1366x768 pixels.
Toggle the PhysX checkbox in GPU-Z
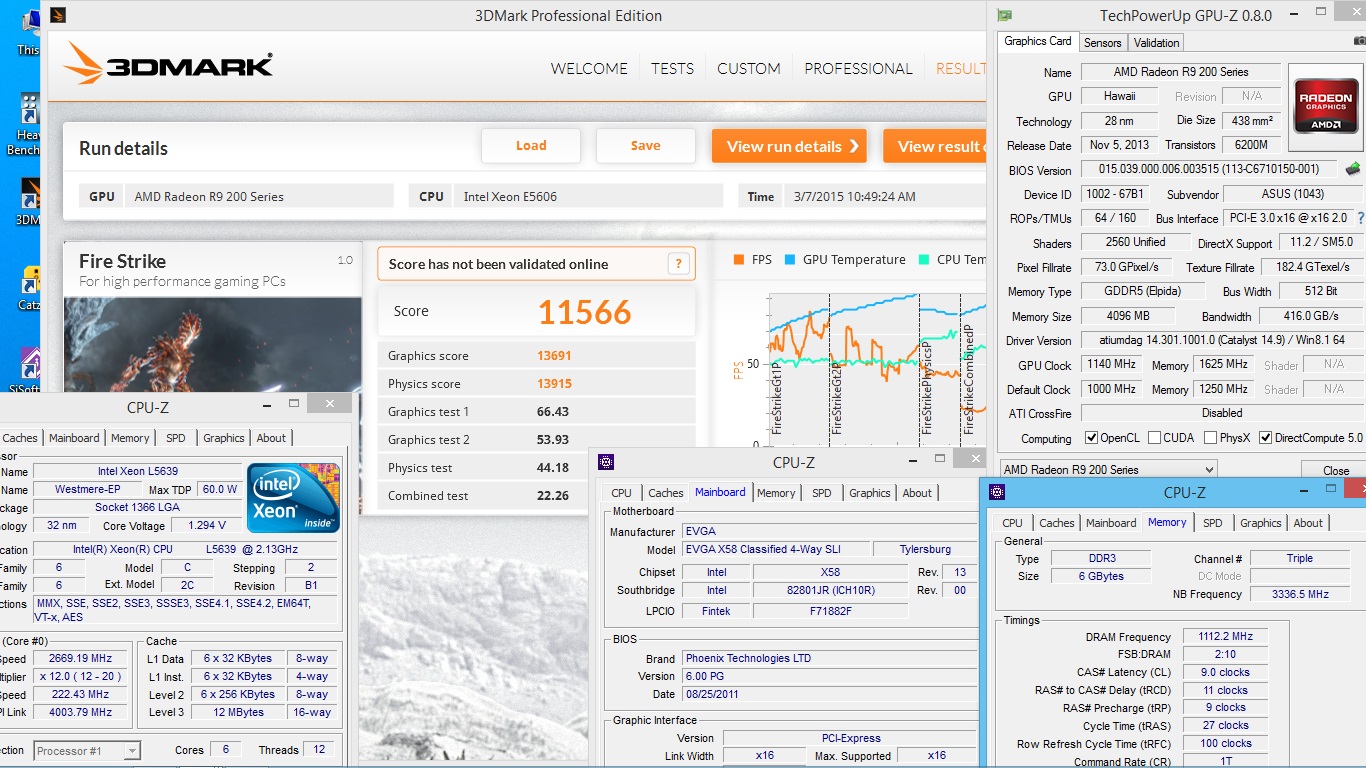[1211, 438]
